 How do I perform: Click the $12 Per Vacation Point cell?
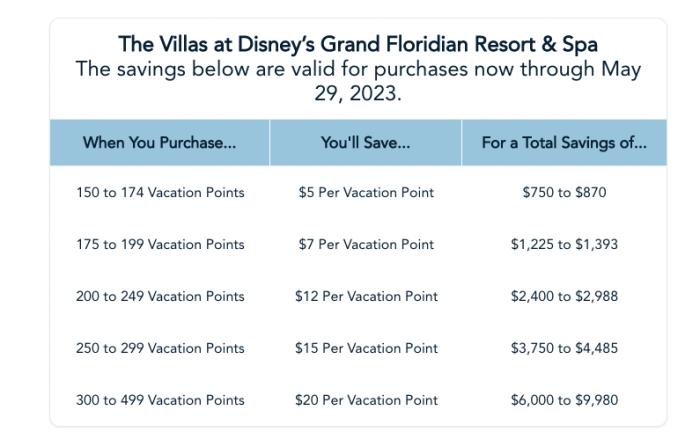point(366,297)
